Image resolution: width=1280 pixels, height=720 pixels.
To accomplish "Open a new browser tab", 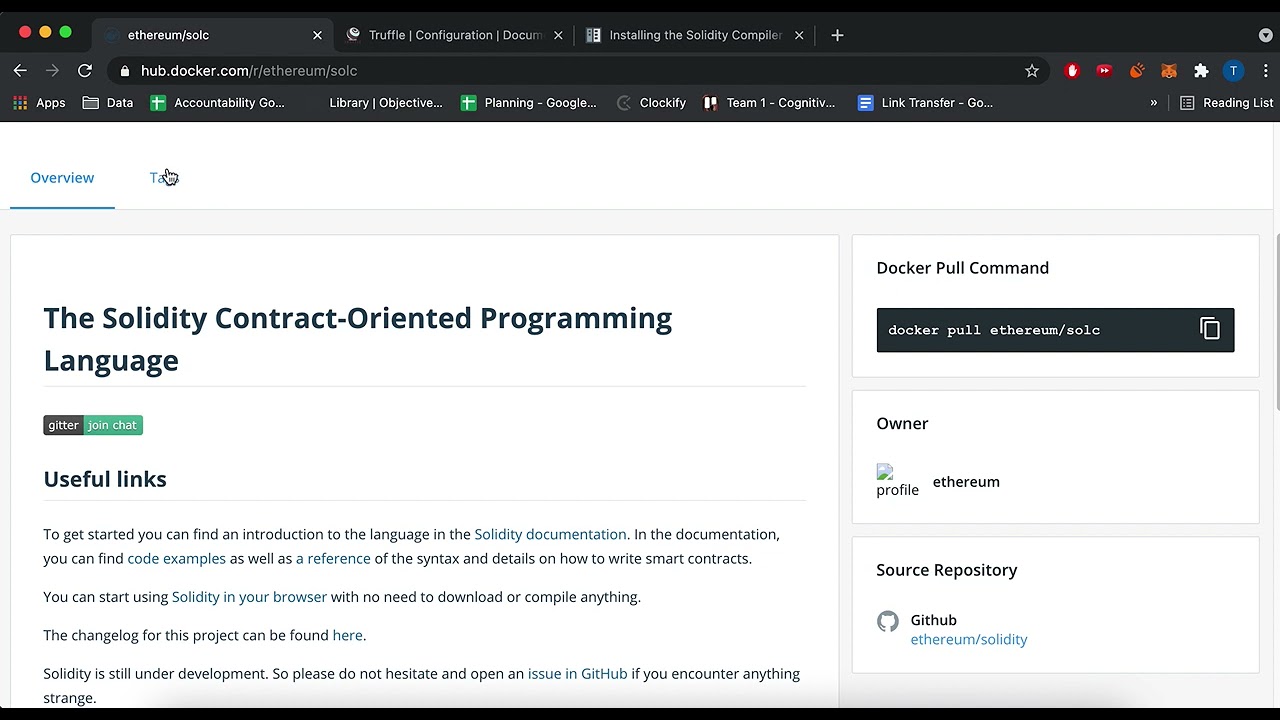I will pos(837,35).
